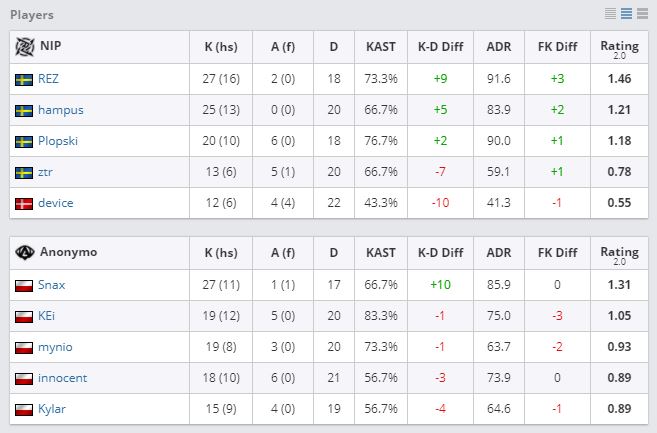
Task: Open the Anonymo team page link
Action: pos(68,252)
